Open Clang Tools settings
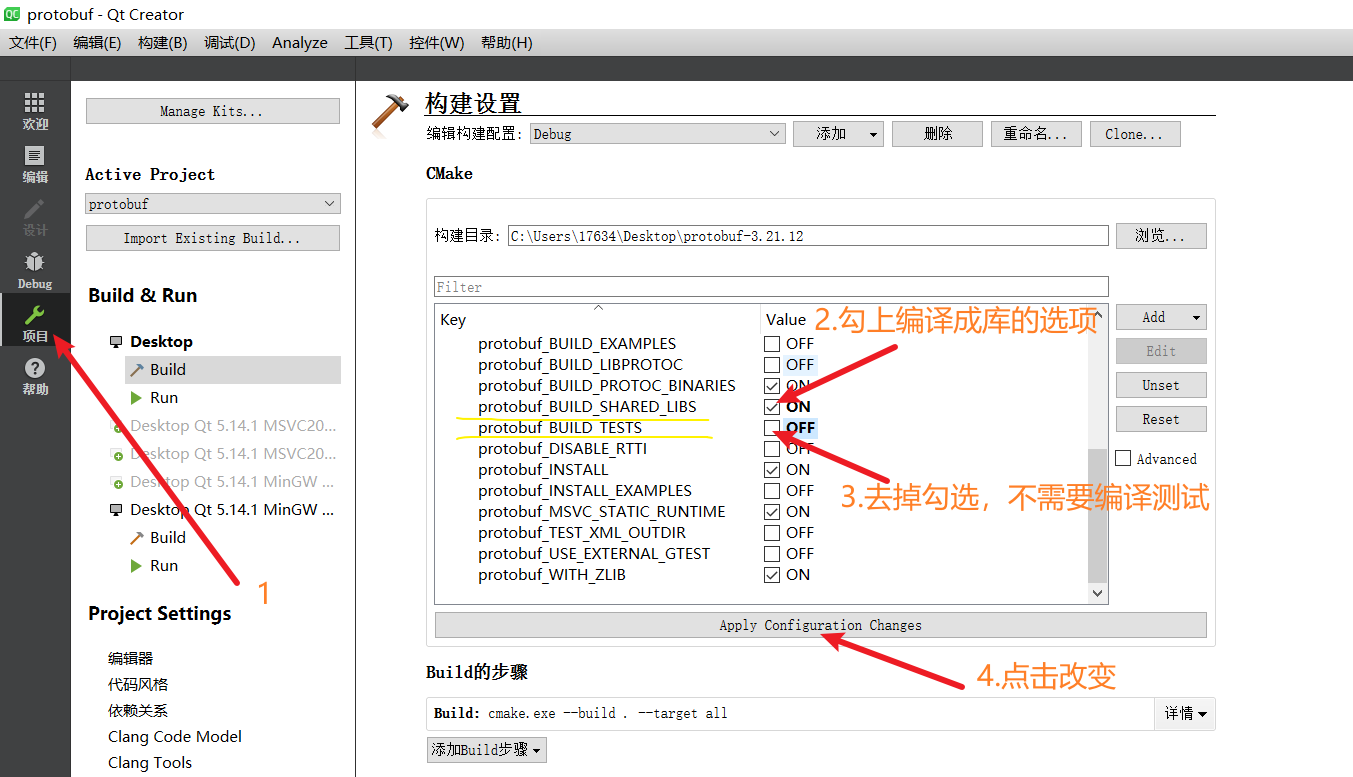This screenshot has height=777, width=1353. click(150, 763)
